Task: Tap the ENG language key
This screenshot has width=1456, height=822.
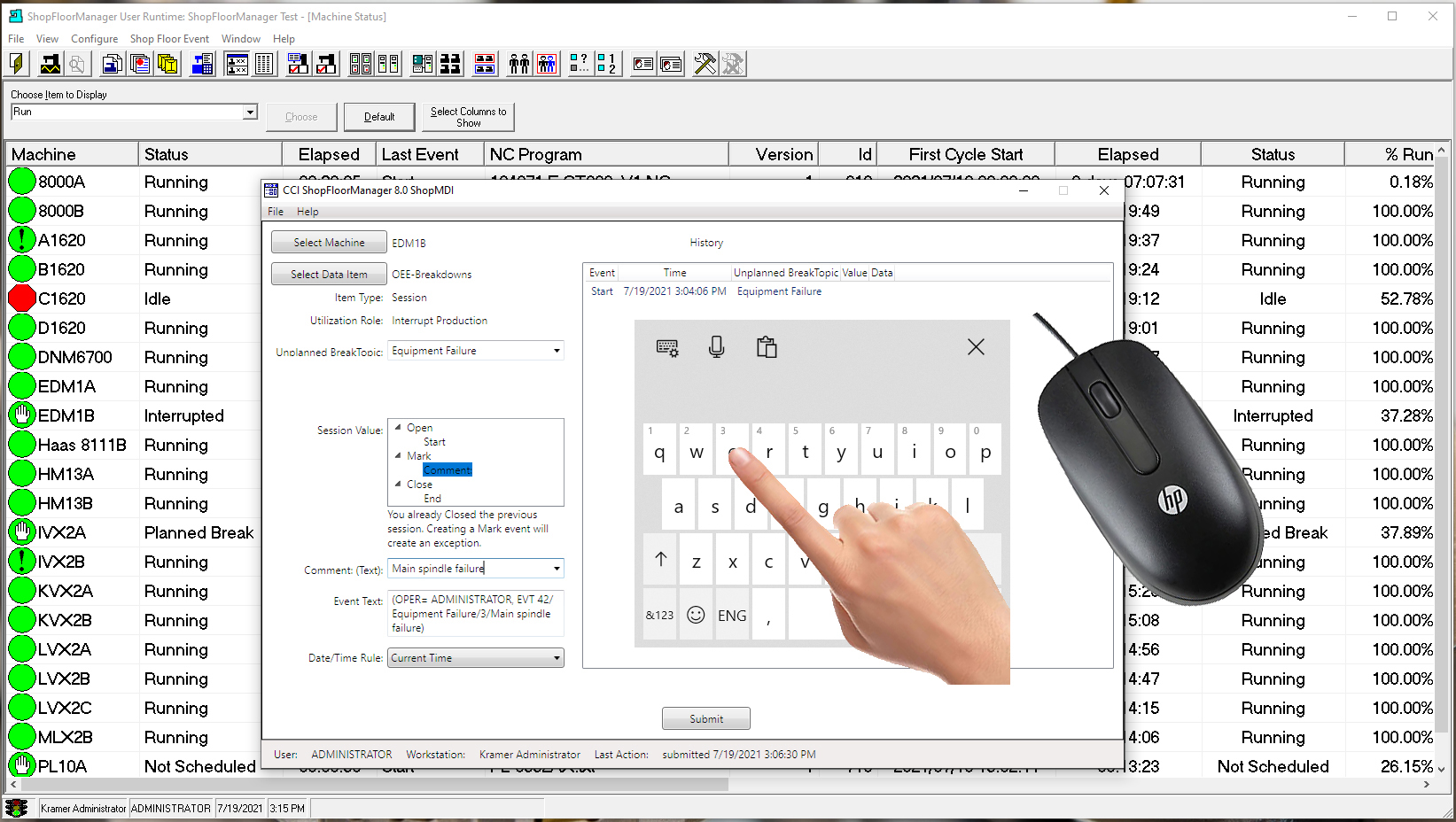Action: coord(732,615)
